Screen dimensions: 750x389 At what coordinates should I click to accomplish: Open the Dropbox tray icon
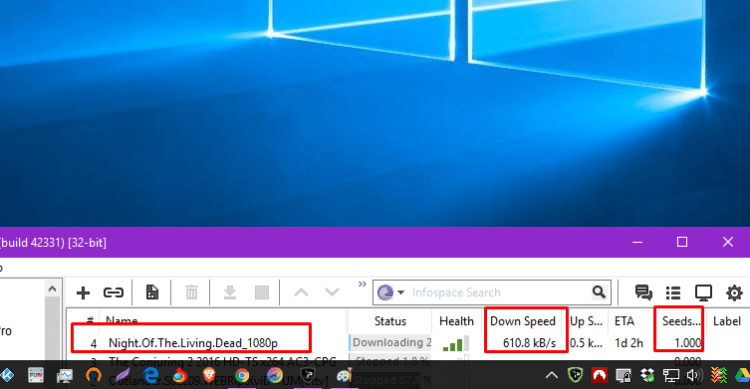648,376
